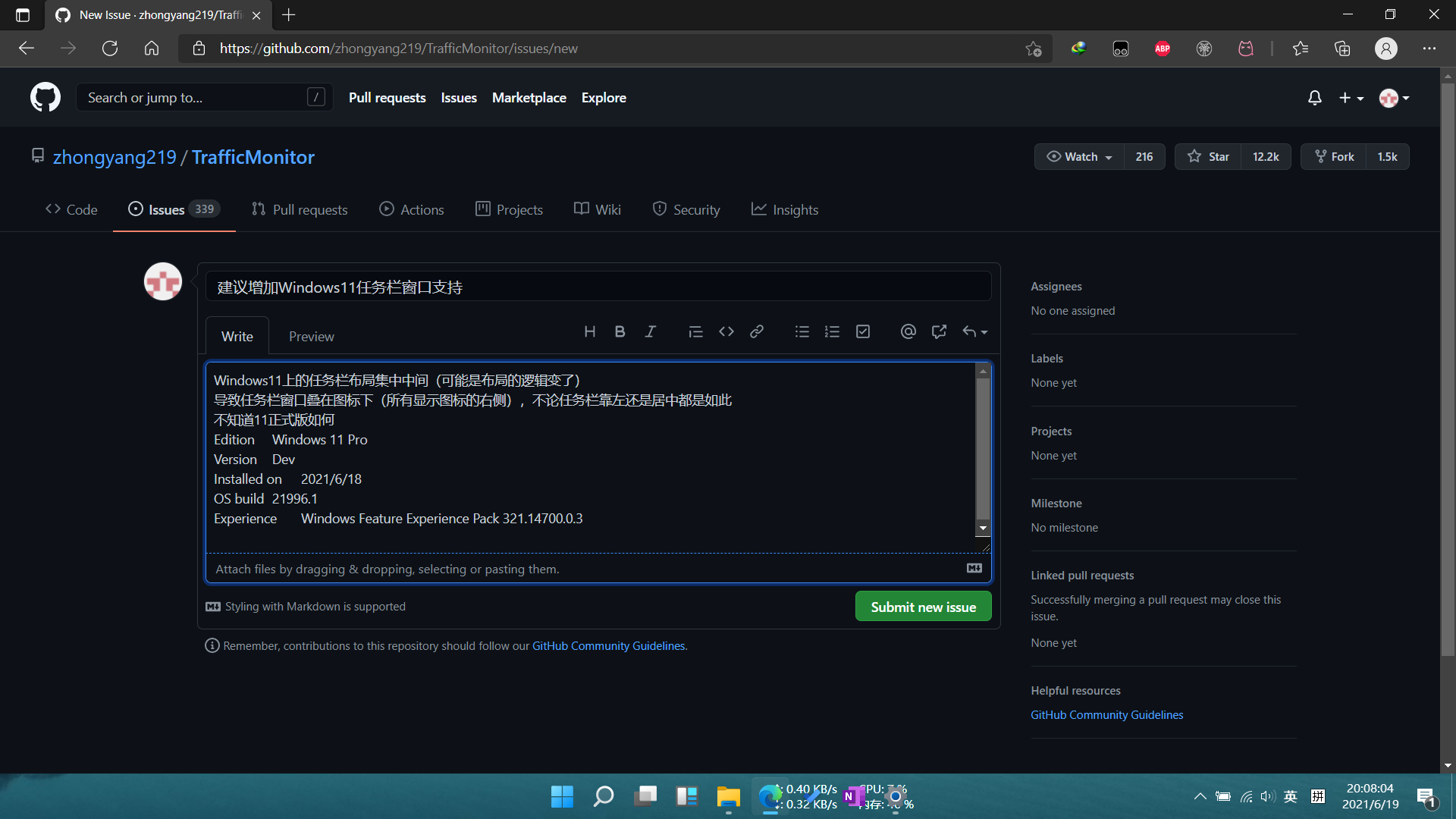Mention a user with the @ icon
The width and height of the screenshot is (1456, 819).
[908, 331]
